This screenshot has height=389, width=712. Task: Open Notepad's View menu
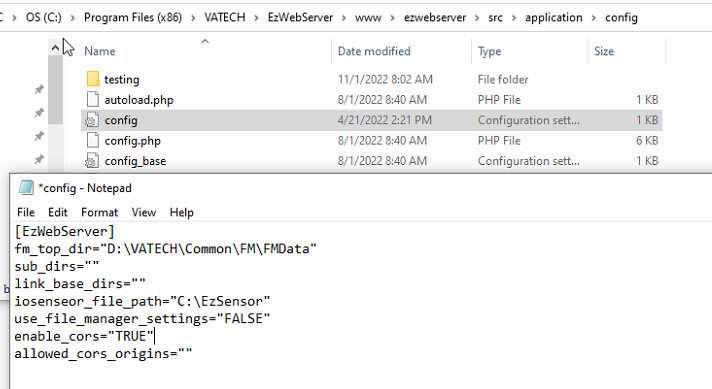coord(143,212)
